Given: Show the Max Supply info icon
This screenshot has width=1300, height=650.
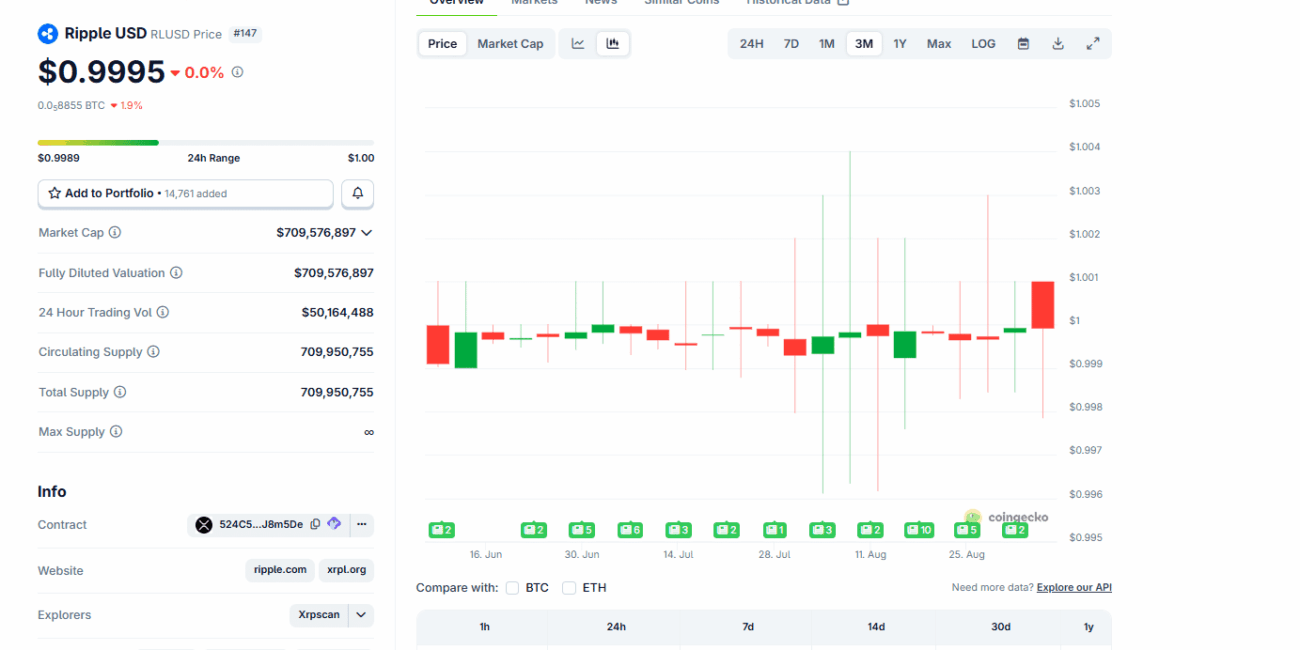Looking at the screenshot, I should (116, 432).
